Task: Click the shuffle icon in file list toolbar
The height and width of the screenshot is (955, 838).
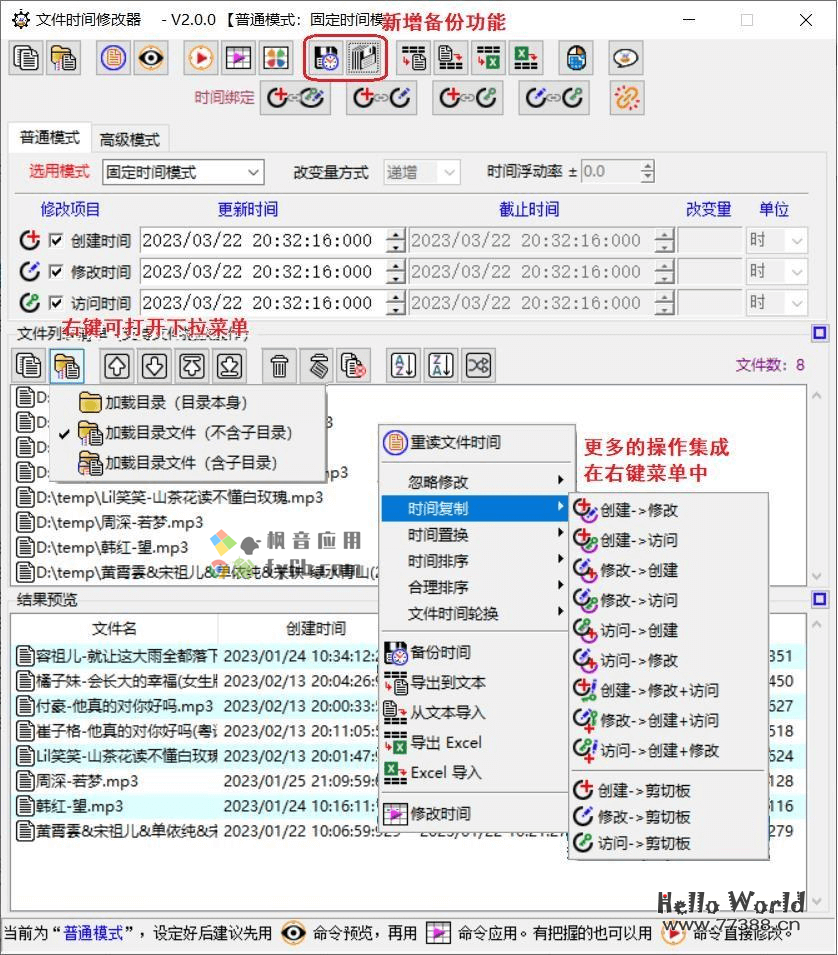Action: tap(478, 366)
